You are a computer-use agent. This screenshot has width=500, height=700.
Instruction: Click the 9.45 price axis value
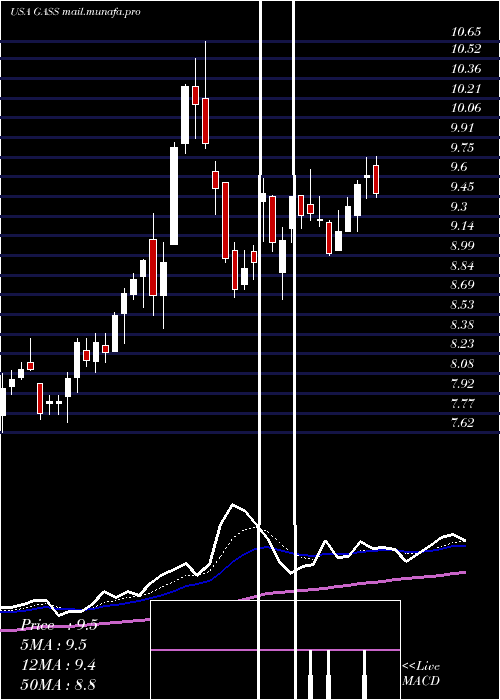(462, 187)
